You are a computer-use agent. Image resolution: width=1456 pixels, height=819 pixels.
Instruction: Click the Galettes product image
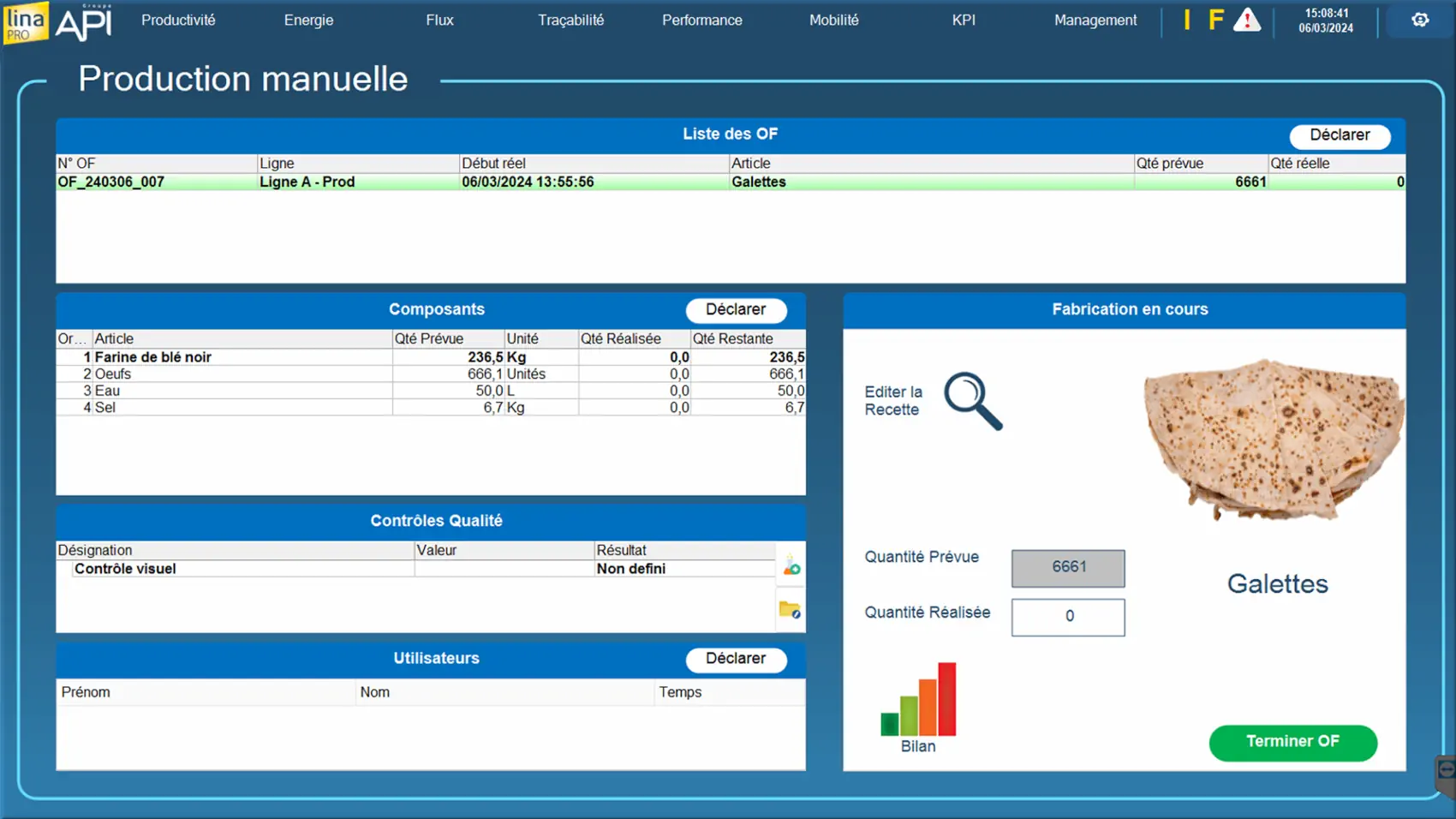(1274, 439)
